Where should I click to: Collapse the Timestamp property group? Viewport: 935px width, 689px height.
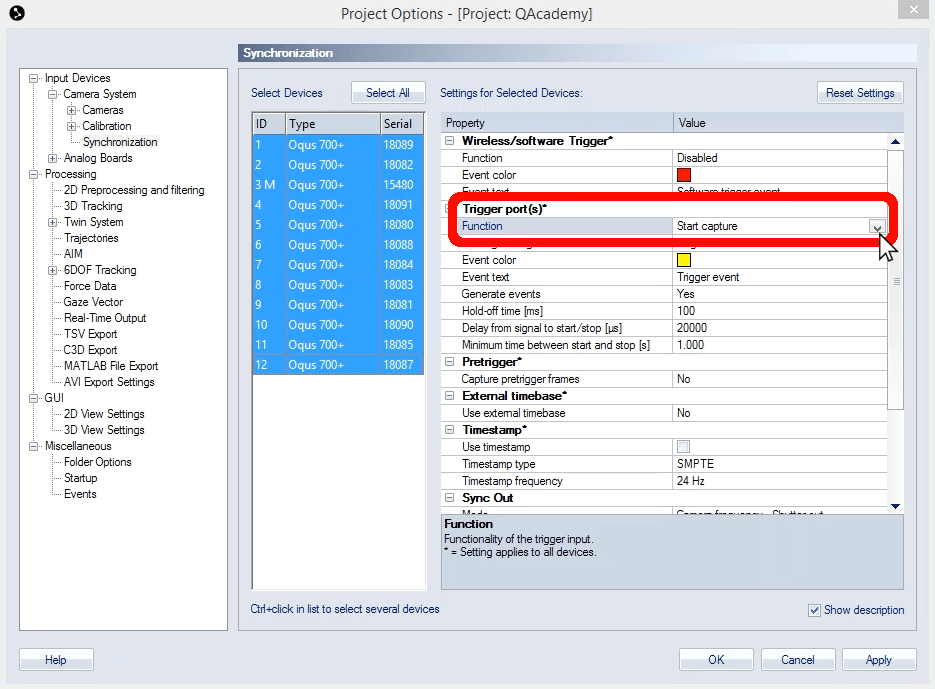pyautogui.click(x=449, y=430)
